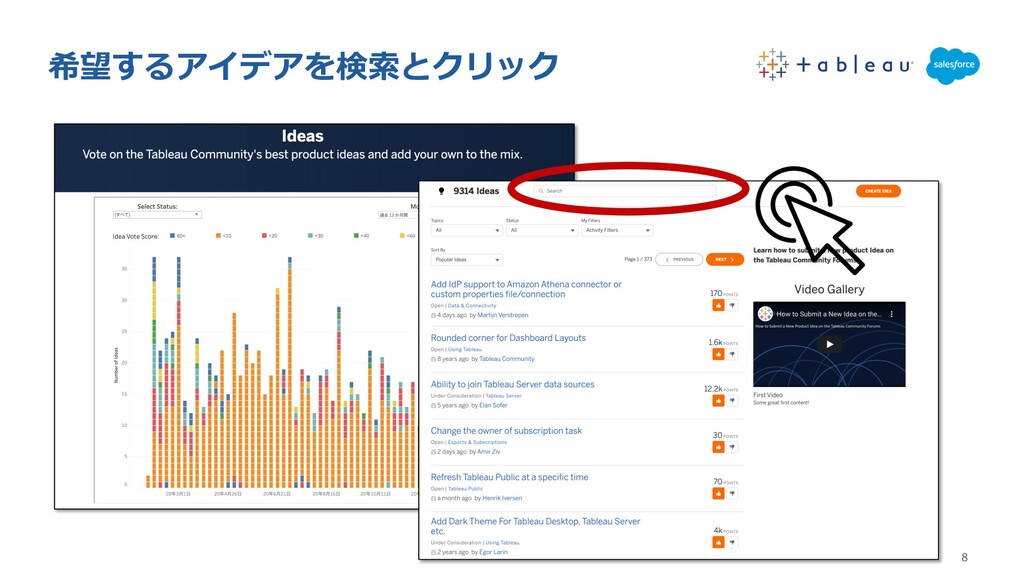The width and height of the screenshot is (1024, 576).
Task: Downvote Refresh Tableau Public at a specific time
Action: click(732, 493)
